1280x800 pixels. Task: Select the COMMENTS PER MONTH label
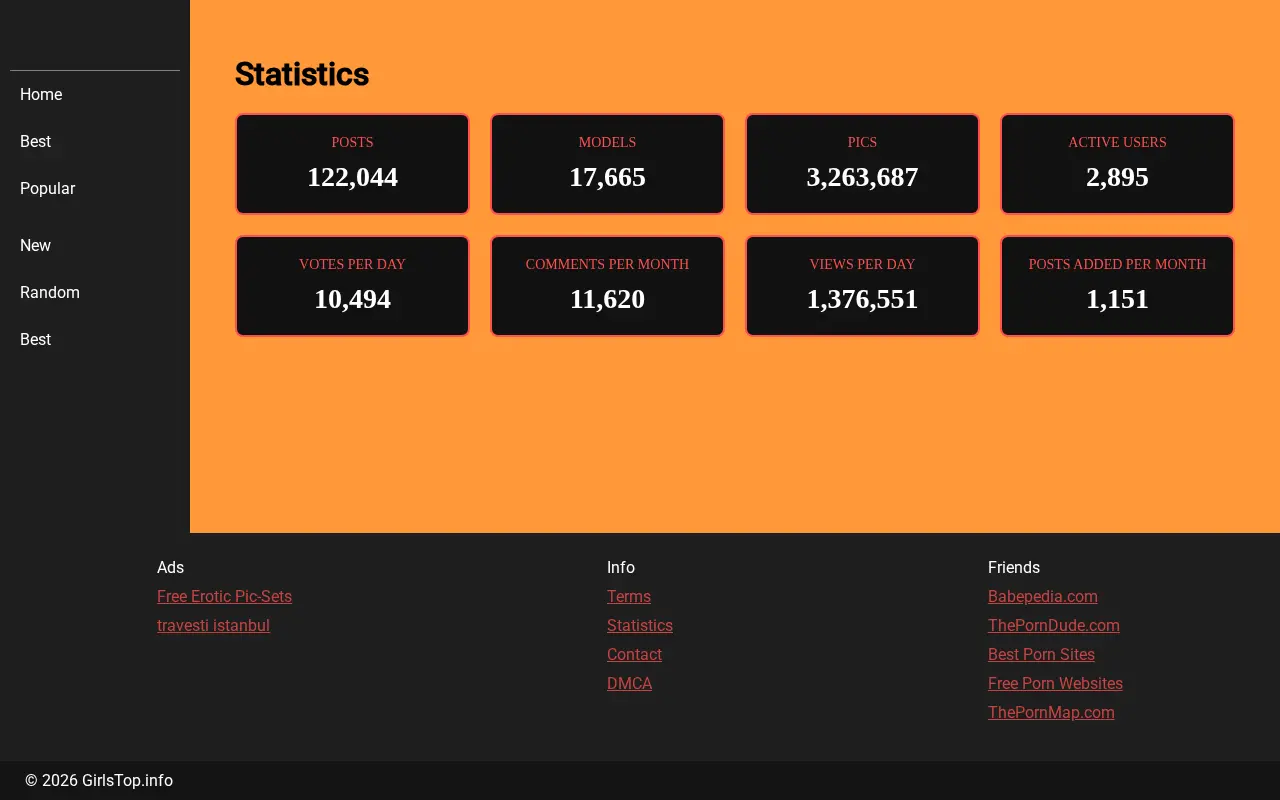click(x=607, y=264)
